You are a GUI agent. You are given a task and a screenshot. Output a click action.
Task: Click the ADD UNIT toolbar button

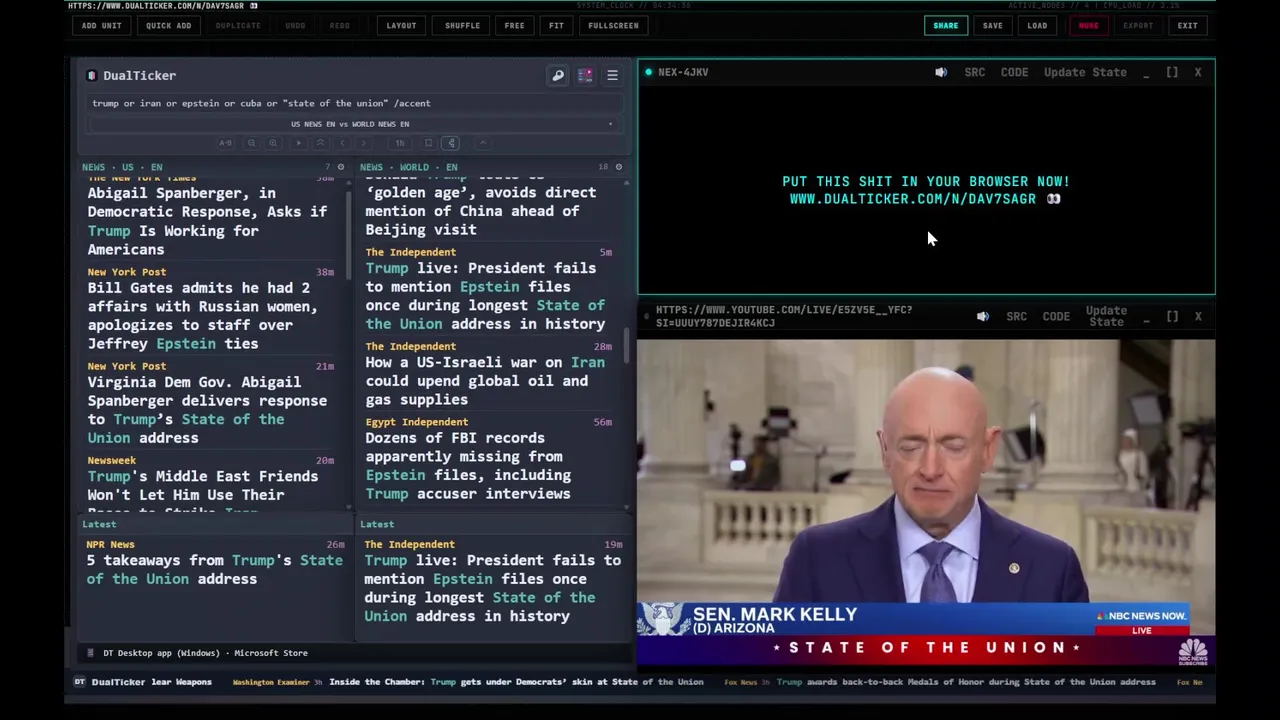pos(102,25)
